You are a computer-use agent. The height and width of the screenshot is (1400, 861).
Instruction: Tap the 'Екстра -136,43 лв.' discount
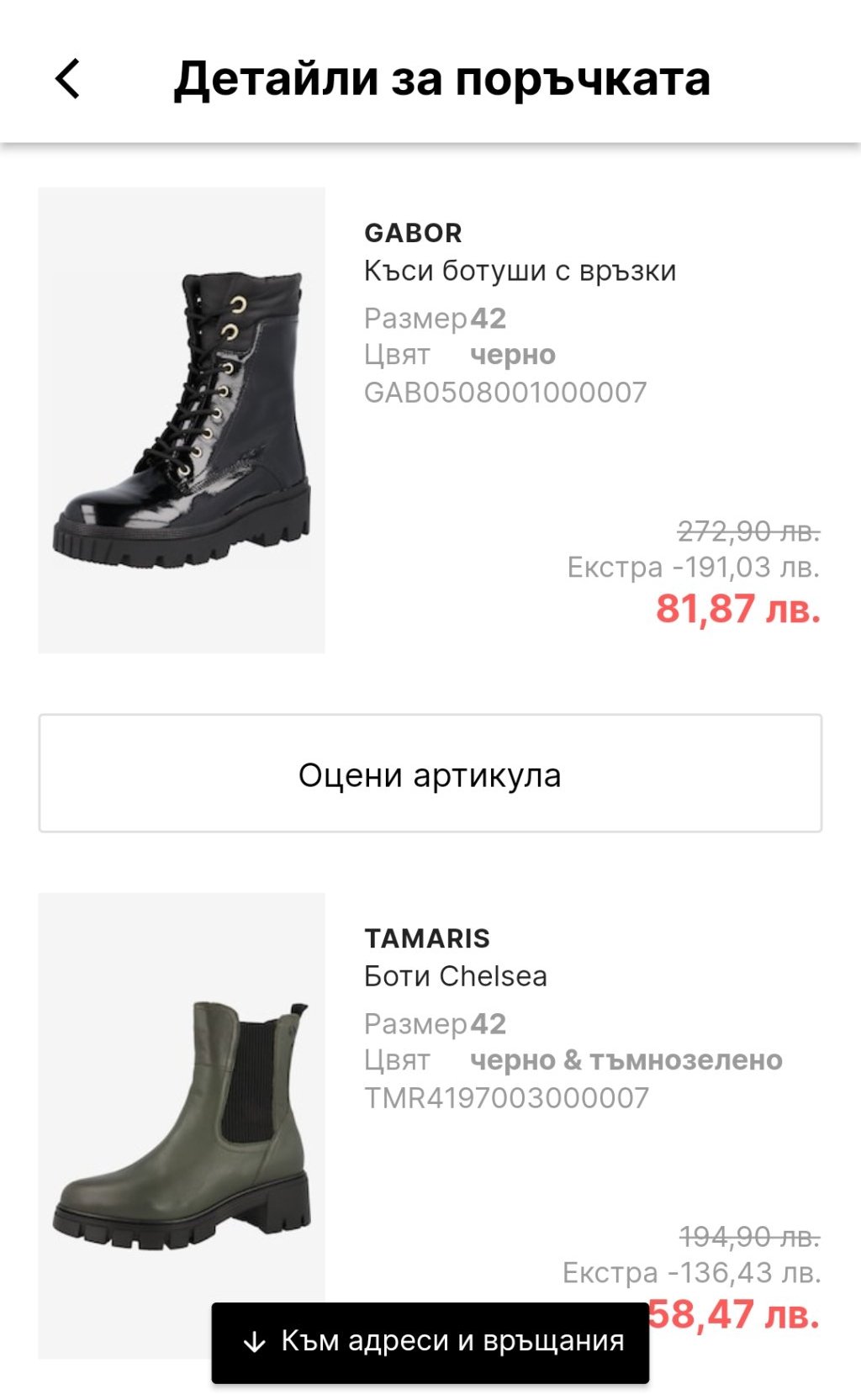[x=691, y=1273]
